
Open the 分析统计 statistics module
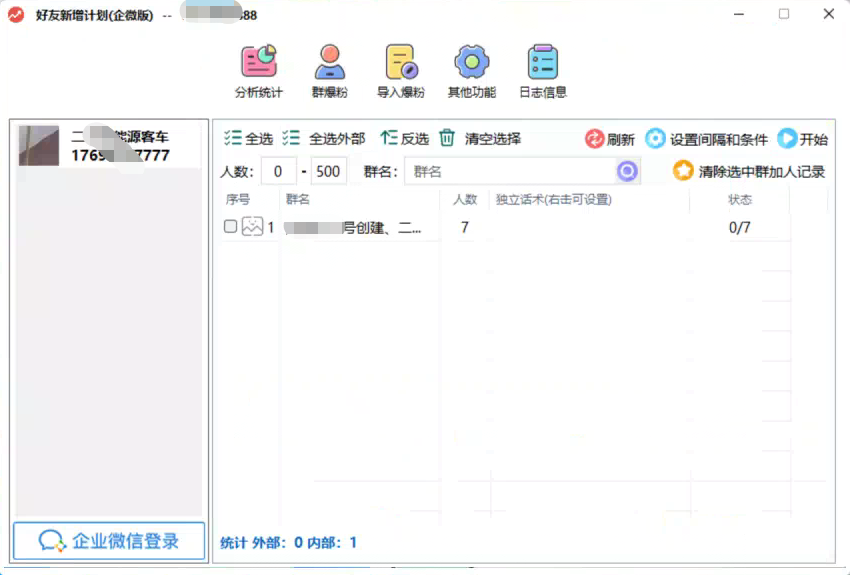click(x=259, y=71)
